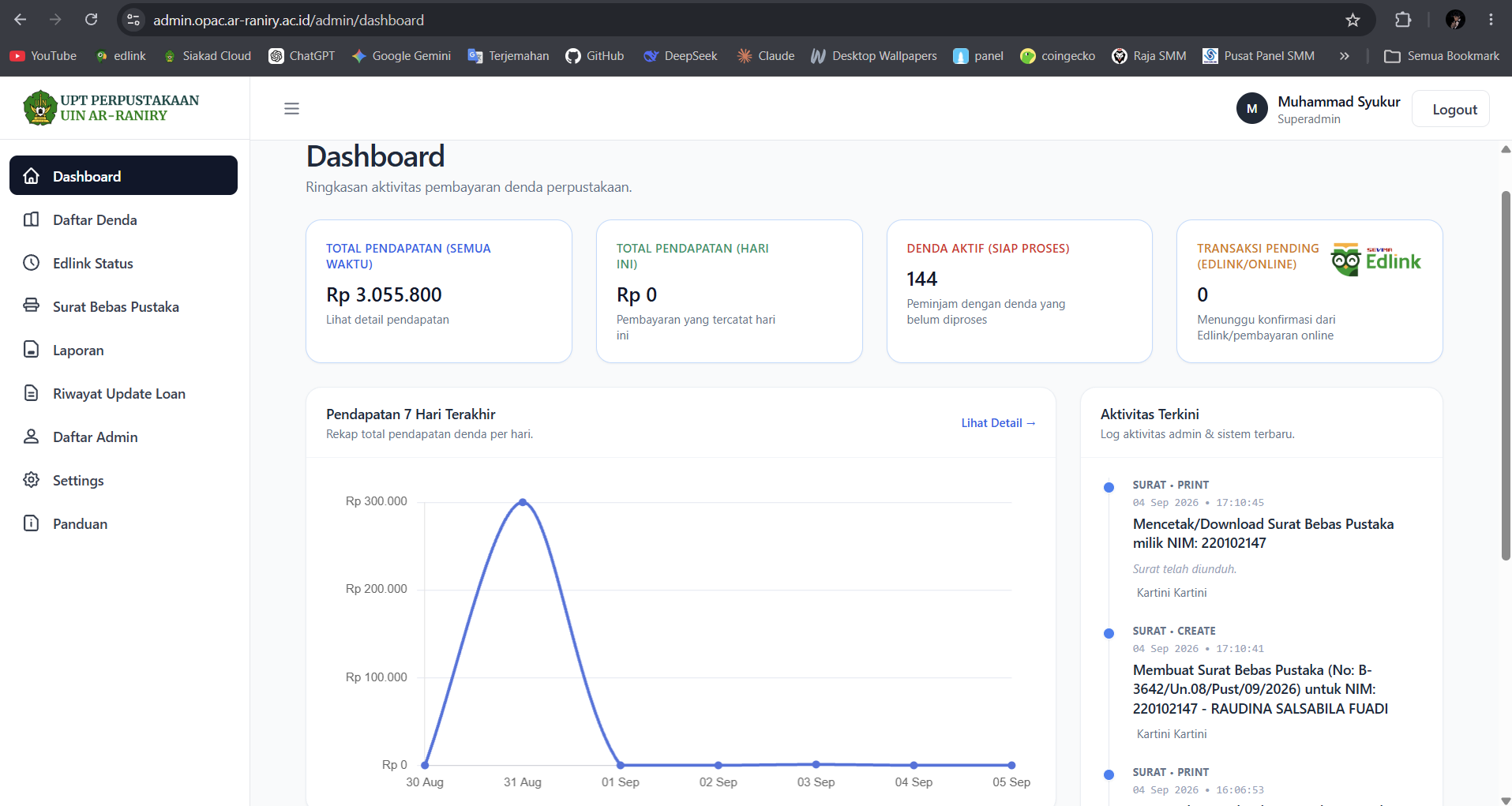Click the address bar URL
This screenshot has height=806, width=1512.
pos(288,20)
